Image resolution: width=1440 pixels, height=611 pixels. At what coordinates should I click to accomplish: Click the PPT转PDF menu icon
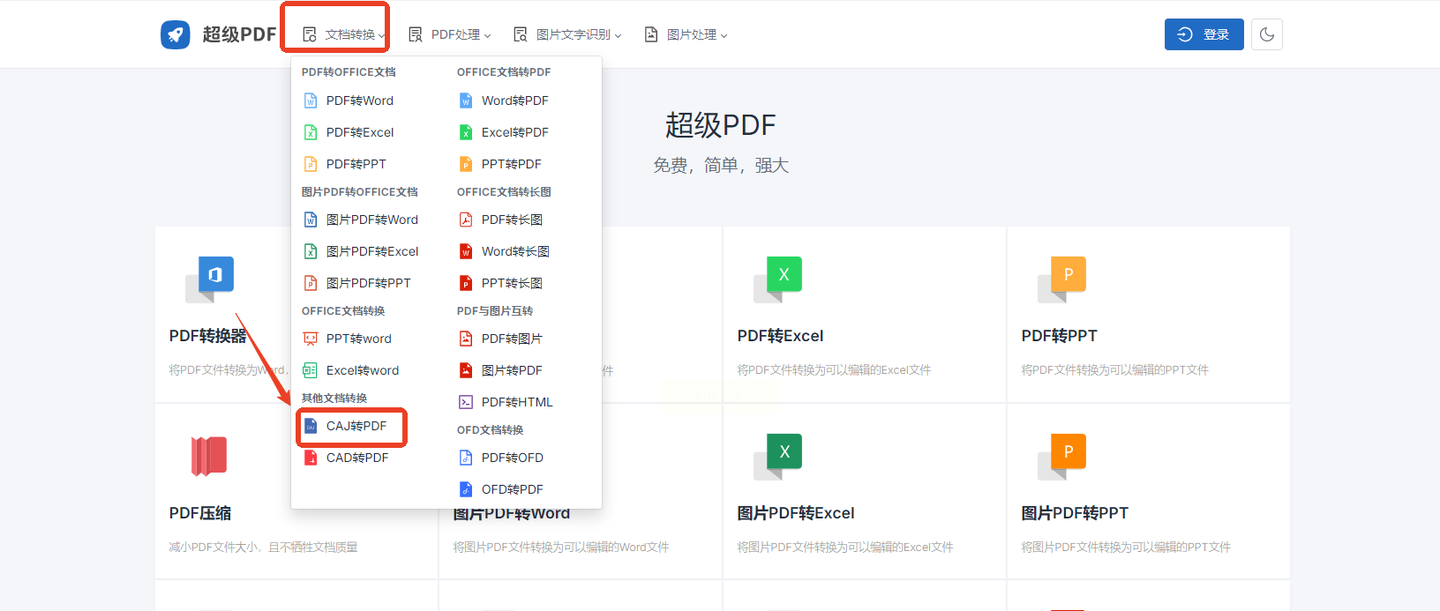click(x=465, y=164)
